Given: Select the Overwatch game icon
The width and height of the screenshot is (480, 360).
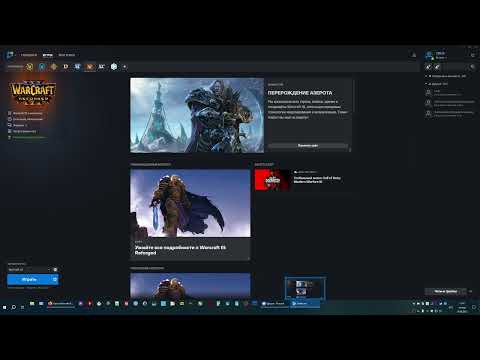Looking at the screenshot, I should tap(114, 67).
